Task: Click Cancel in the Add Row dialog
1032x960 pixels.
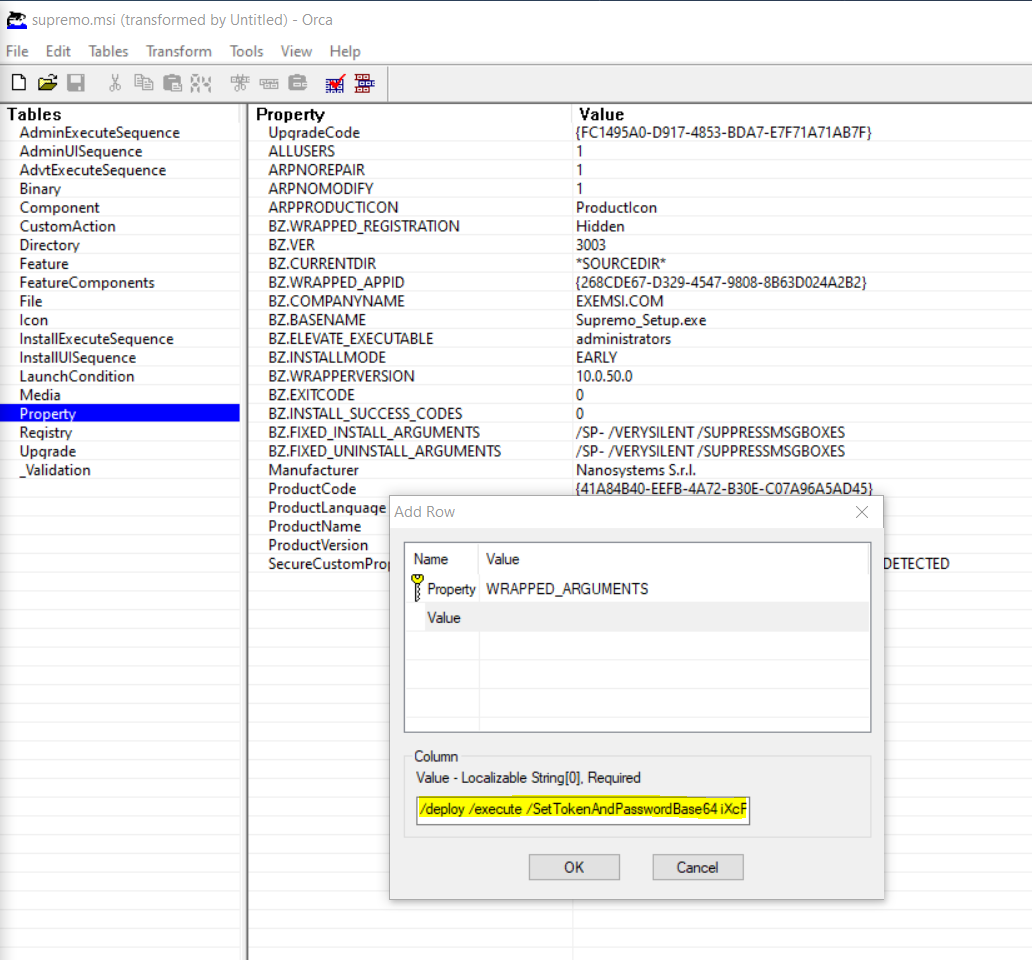Action: coord(698,867)
